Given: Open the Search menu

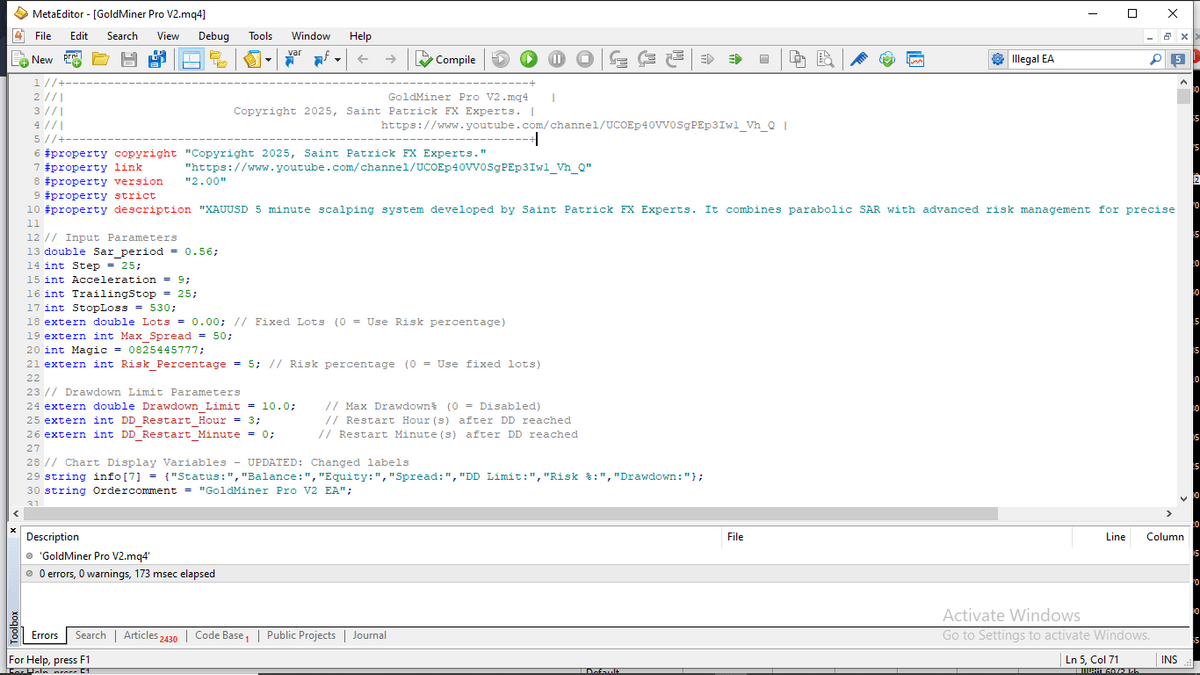Looking at the screenshot, I should (x=122, y=36).
